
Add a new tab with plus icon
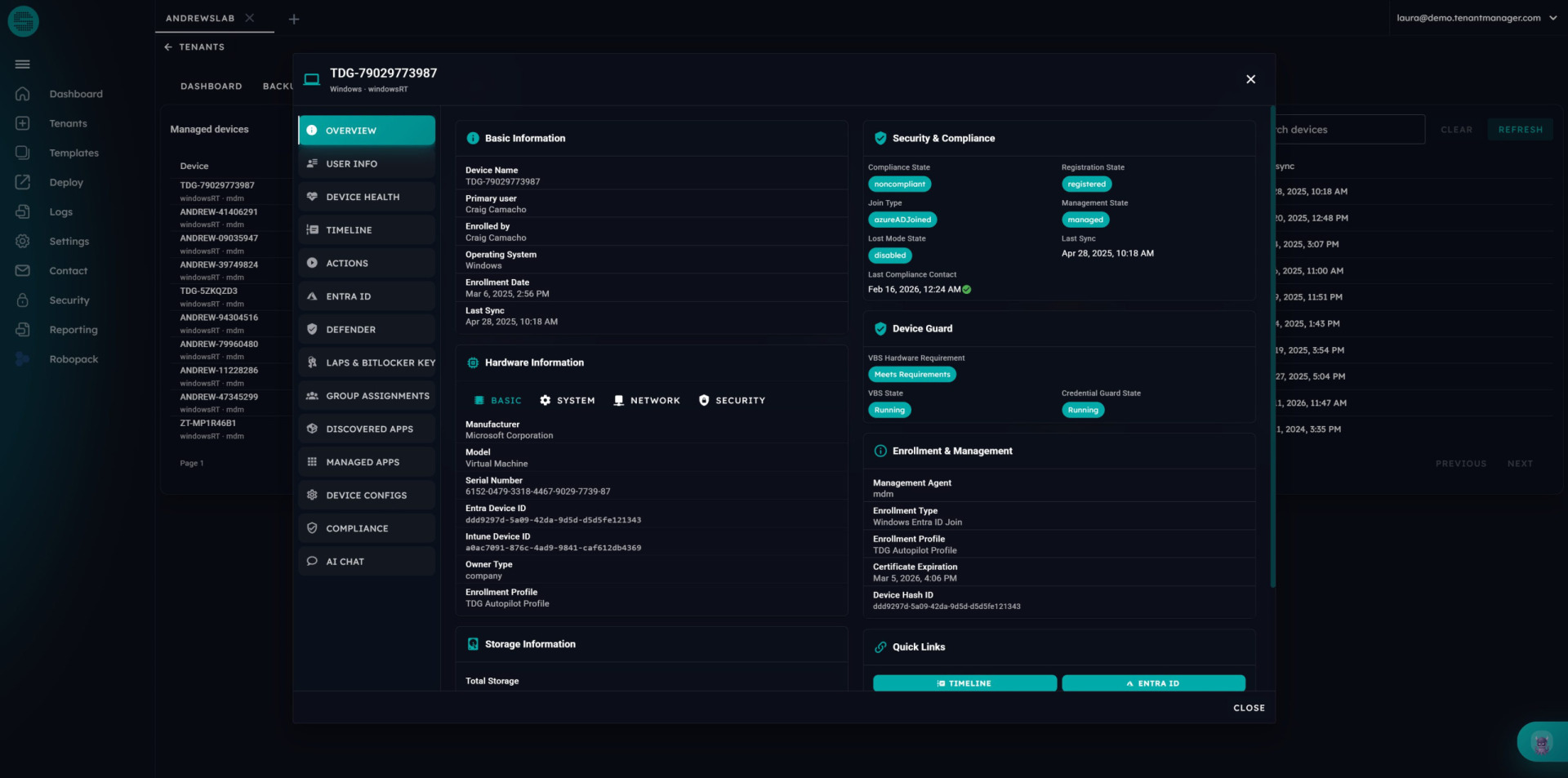[294, 19]
